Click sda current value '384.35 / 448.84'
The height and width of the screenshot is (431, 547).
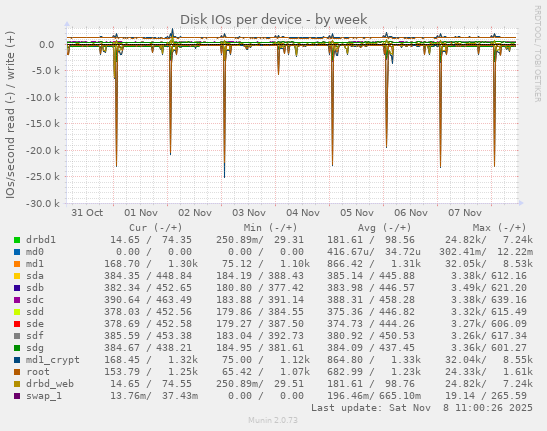(148, 276)
